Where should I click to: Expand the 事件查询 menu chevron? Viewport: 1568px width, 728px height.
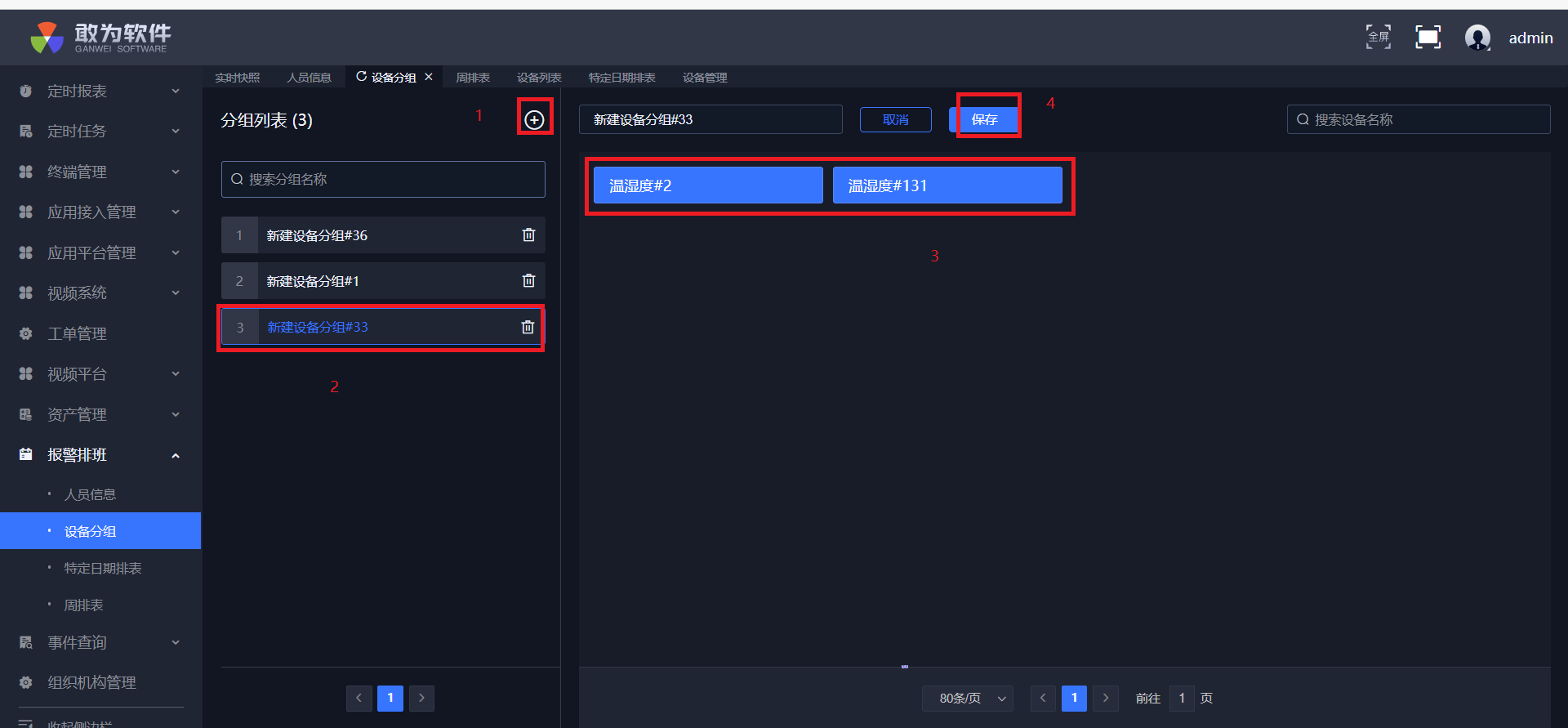point(176,643)
